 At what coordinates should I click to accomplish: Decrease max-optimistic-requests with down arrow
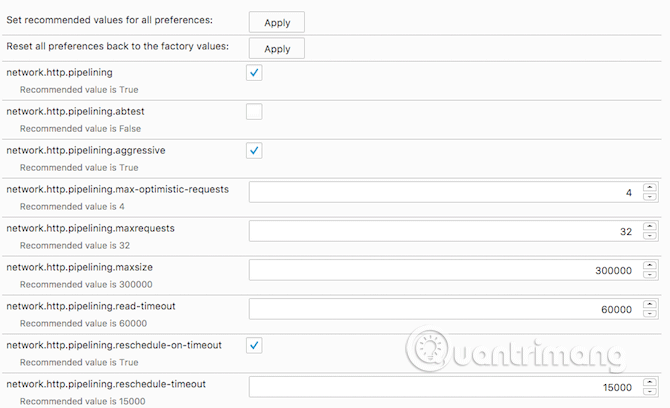pos(650,197)
